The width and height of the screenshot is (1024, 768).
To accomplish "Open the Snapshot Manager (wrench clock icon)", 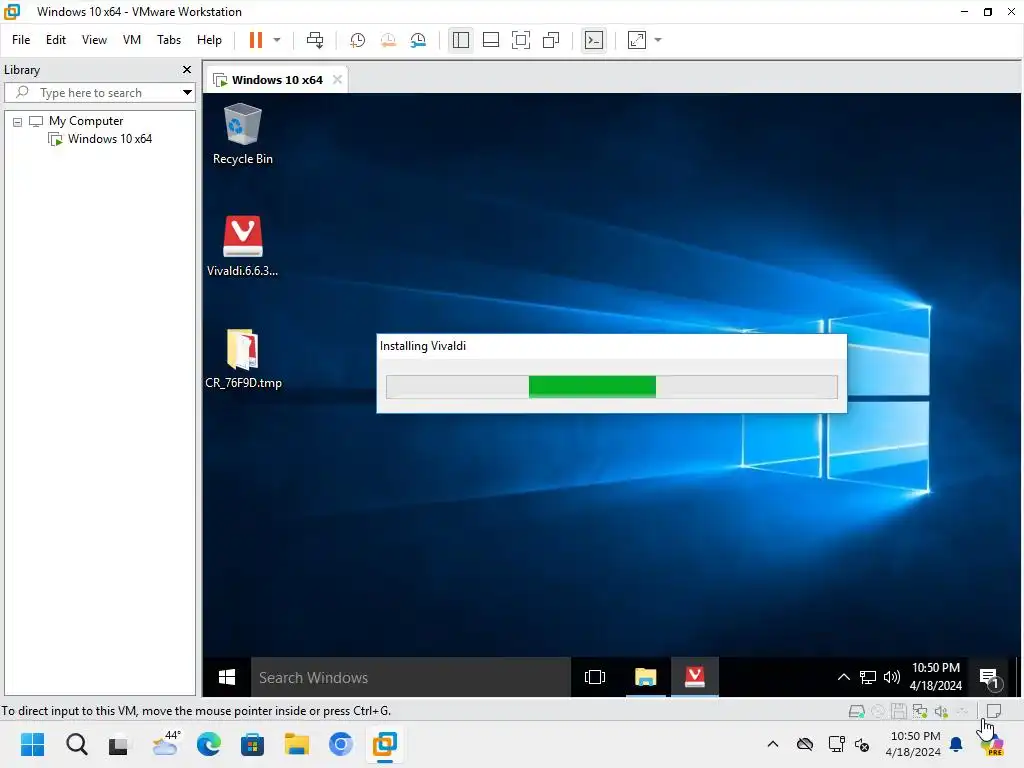I will 419,40.
